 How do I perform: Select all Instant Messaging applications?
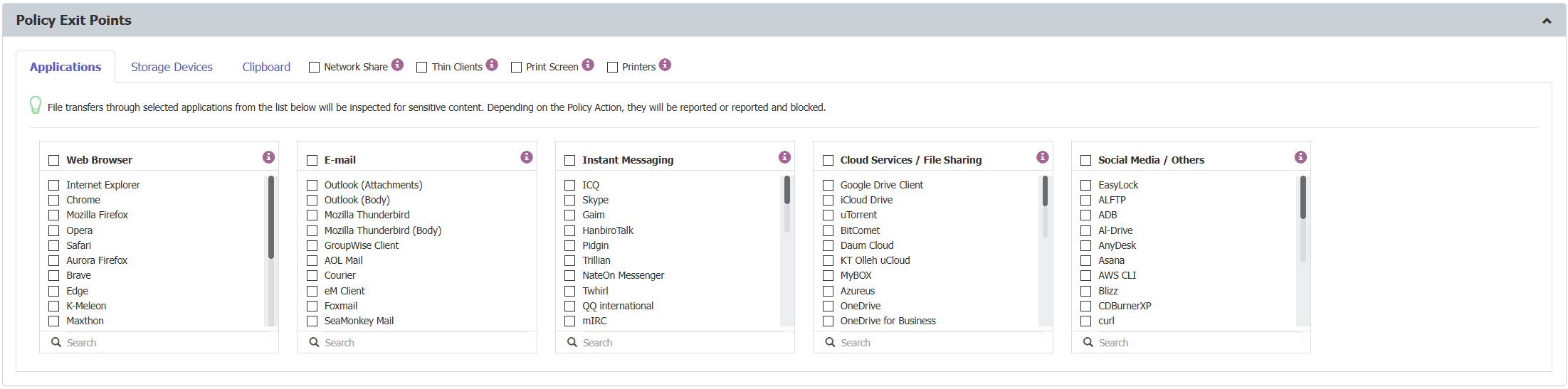[569, 160]
